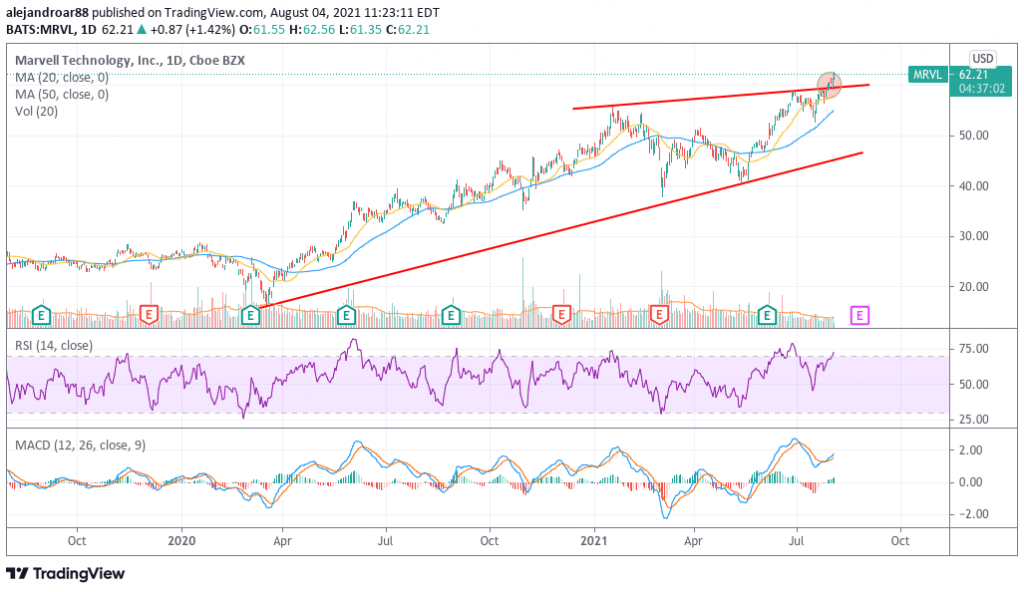This screenshot has height=592, width=1024.
Task: Click the 04:37:02 bar countdown timer
Action: coord(982,89)
